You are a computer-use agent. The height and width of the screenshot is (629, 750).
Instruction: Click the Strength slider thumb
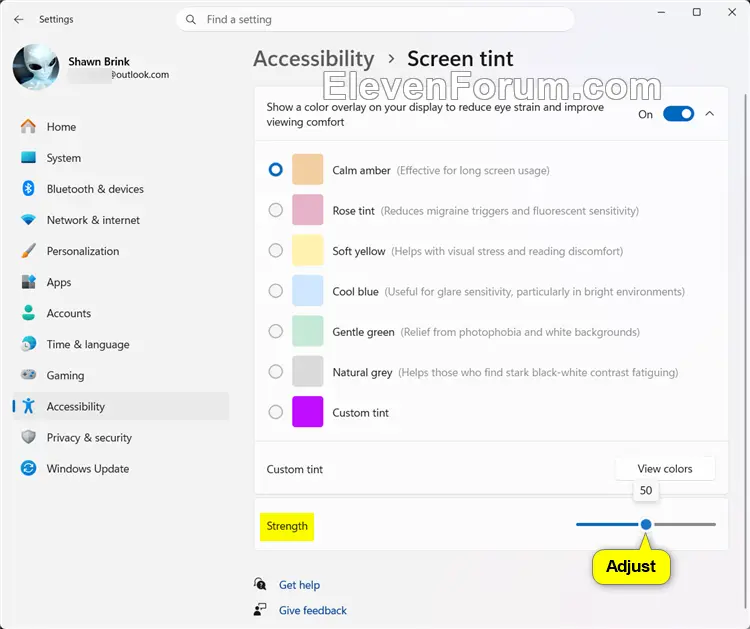click(x=646, y=524)
